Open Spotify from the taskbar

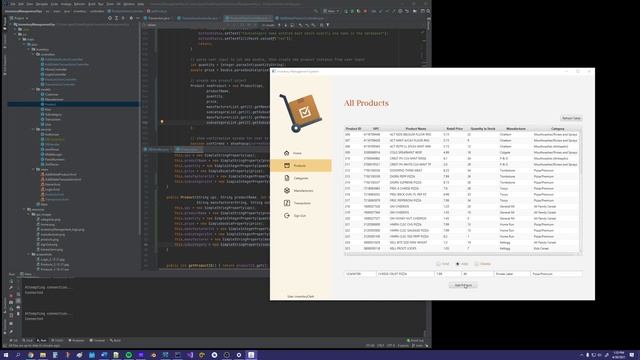[129, 355]
